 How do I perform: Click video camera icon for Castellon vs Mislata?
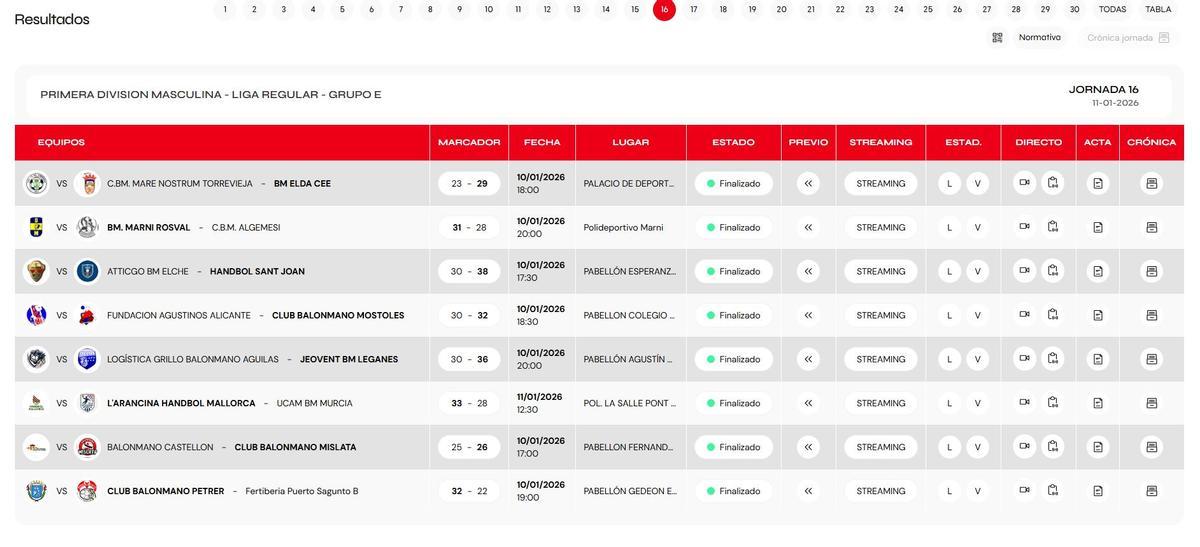pyautogui.click(x=1024, y=447)
